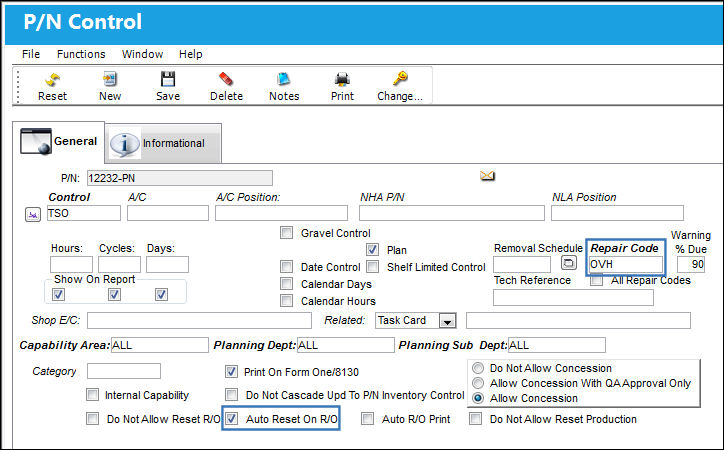Enable the Date Control checkbox

[286, 267]
